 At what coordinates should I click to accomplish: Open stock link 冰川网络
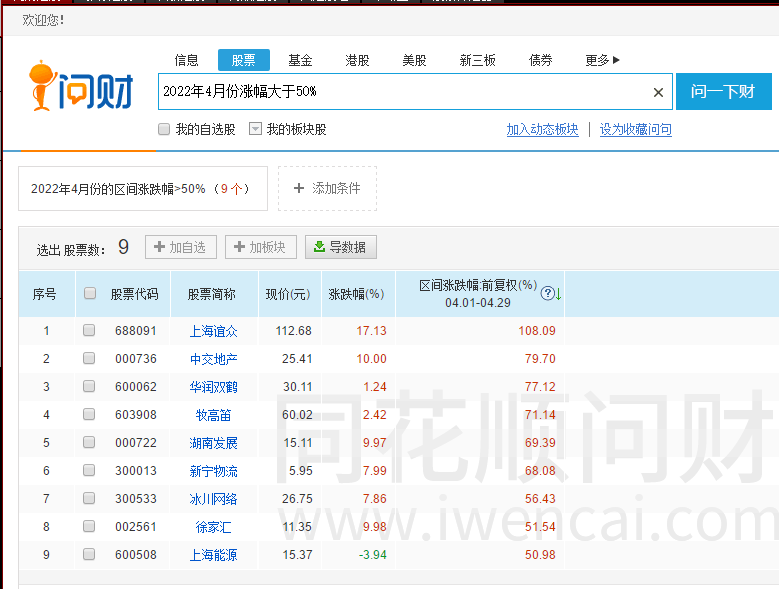(214, 499)
